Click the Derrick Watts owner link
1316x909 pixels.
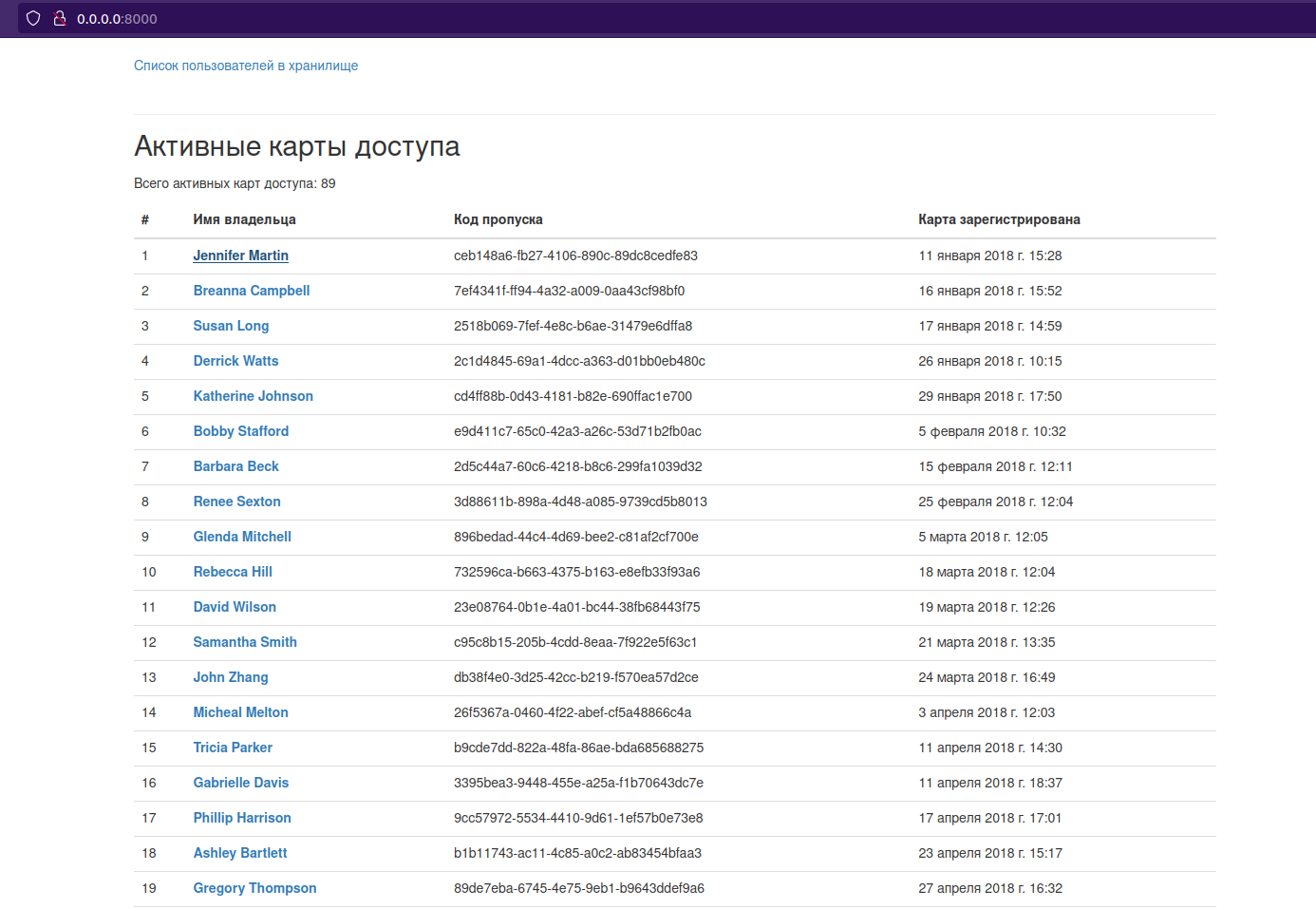click(x=235, y=360)
